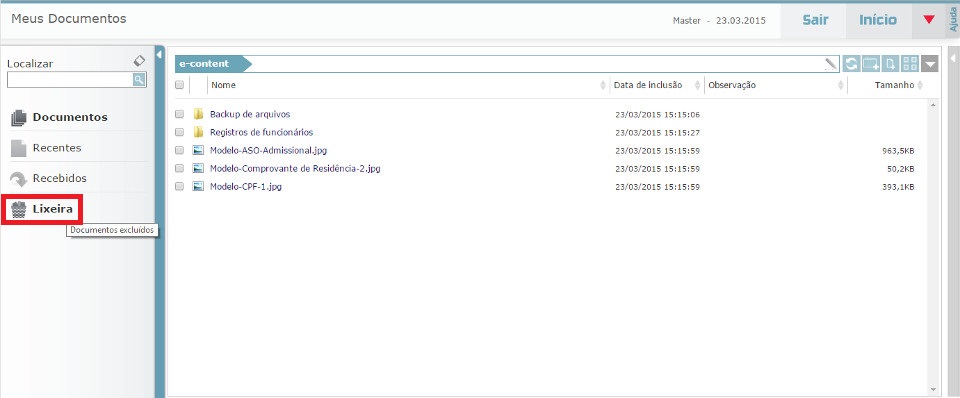
Task: Check the Modelo-Comprovante de Residência-2.jpg checkbox
Action: pyautogui.click(x=179, y=168)
